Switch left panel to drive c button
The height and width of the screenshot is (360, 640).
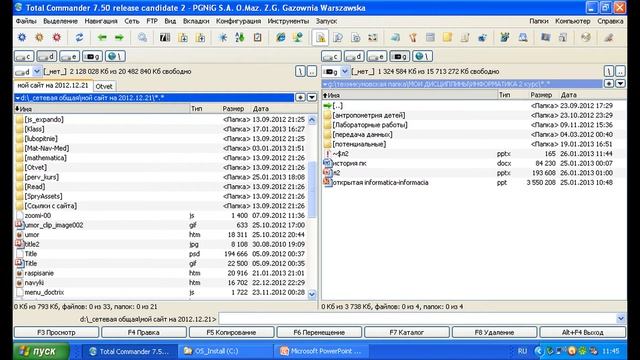[24, 56]
